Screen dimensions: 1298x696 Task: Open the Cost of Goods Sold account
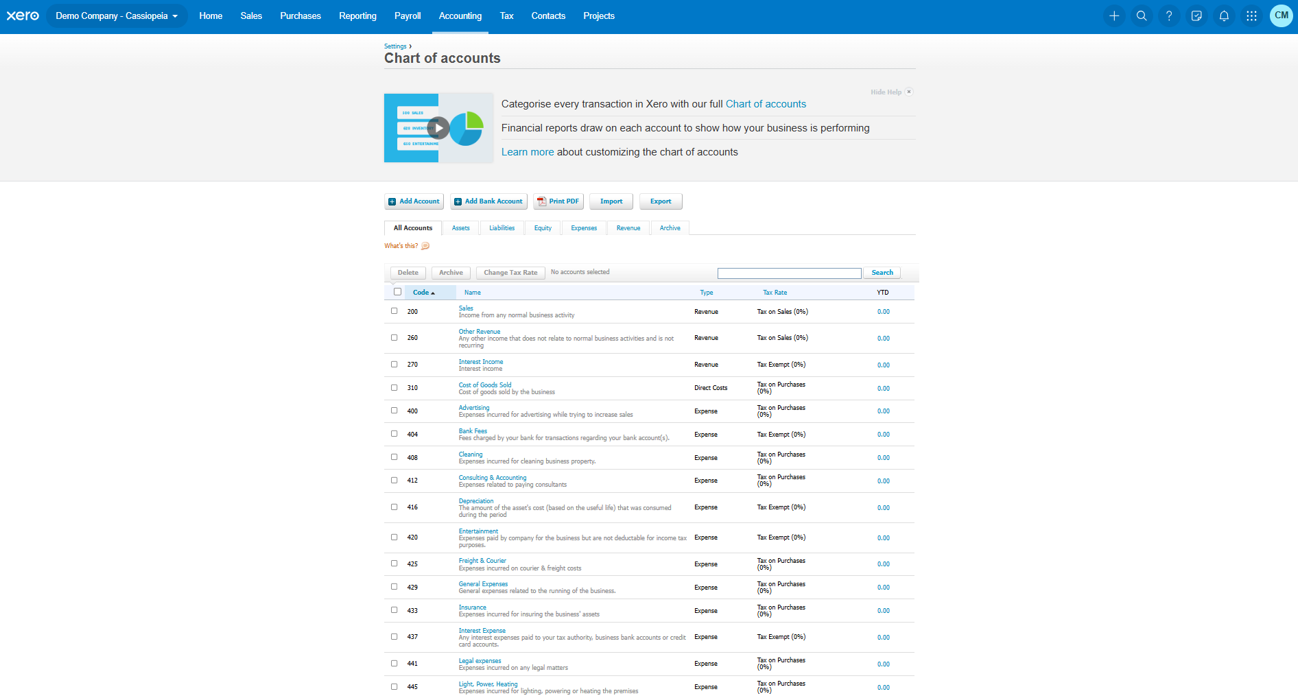[x=485, y=385]
